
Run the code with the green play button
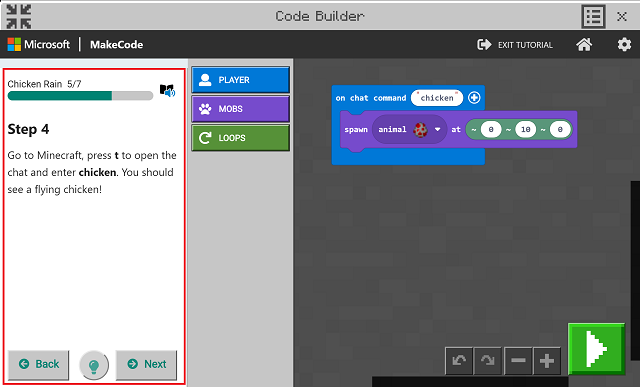[596, 349]
